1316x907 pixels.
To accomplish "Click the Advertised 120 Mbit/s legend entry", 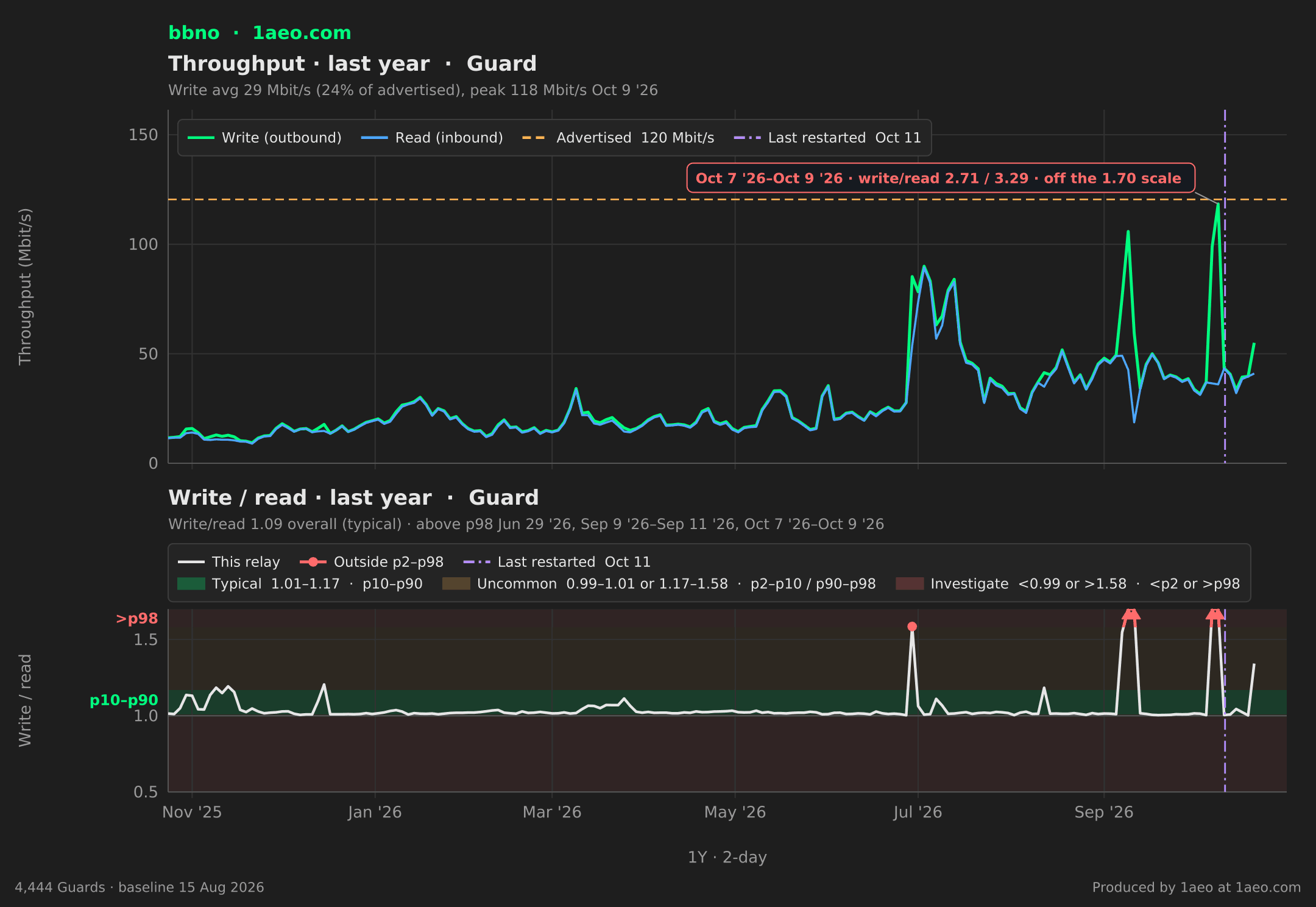I will click(618, 138).
